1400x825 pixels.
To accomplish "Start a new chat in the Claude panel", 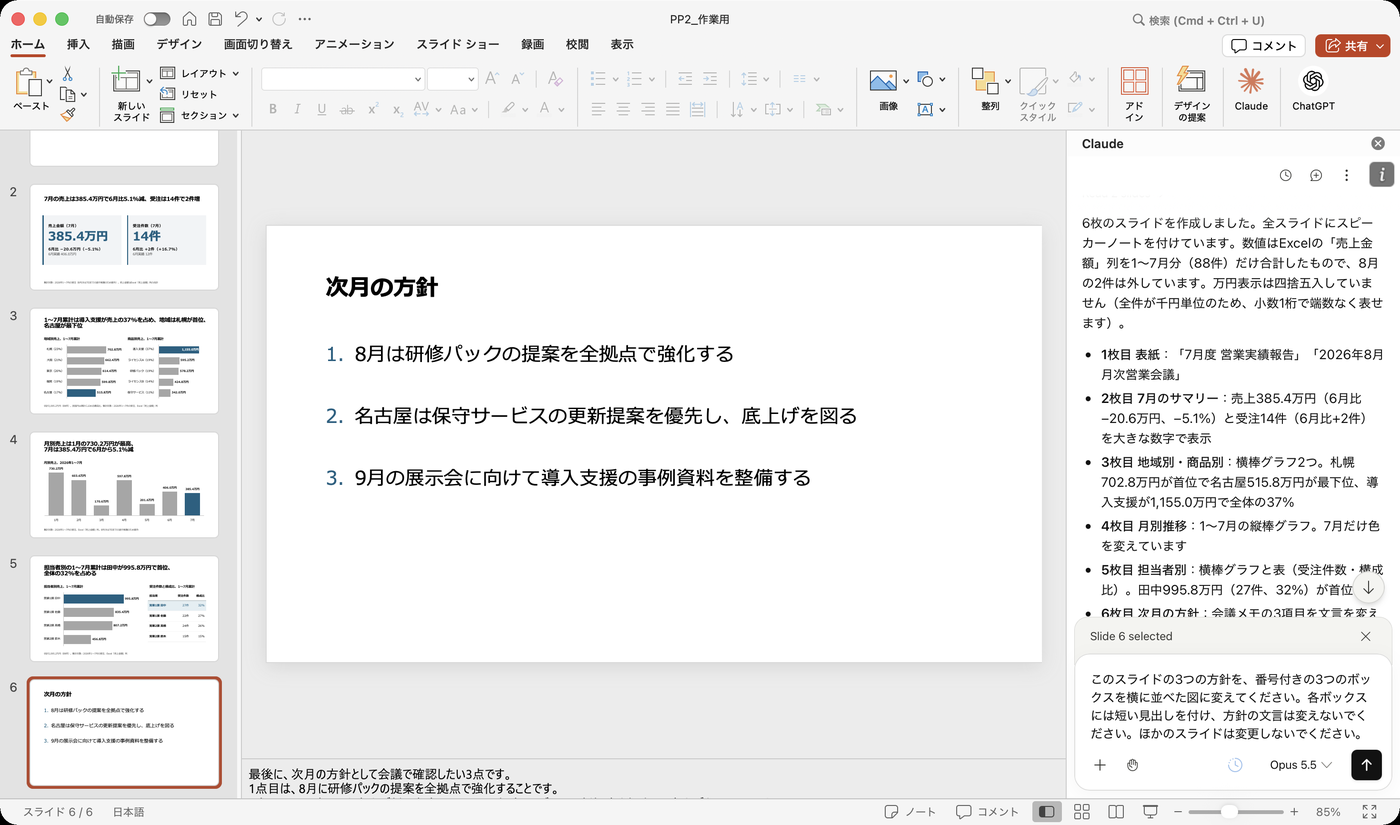I will point(1316,175).
